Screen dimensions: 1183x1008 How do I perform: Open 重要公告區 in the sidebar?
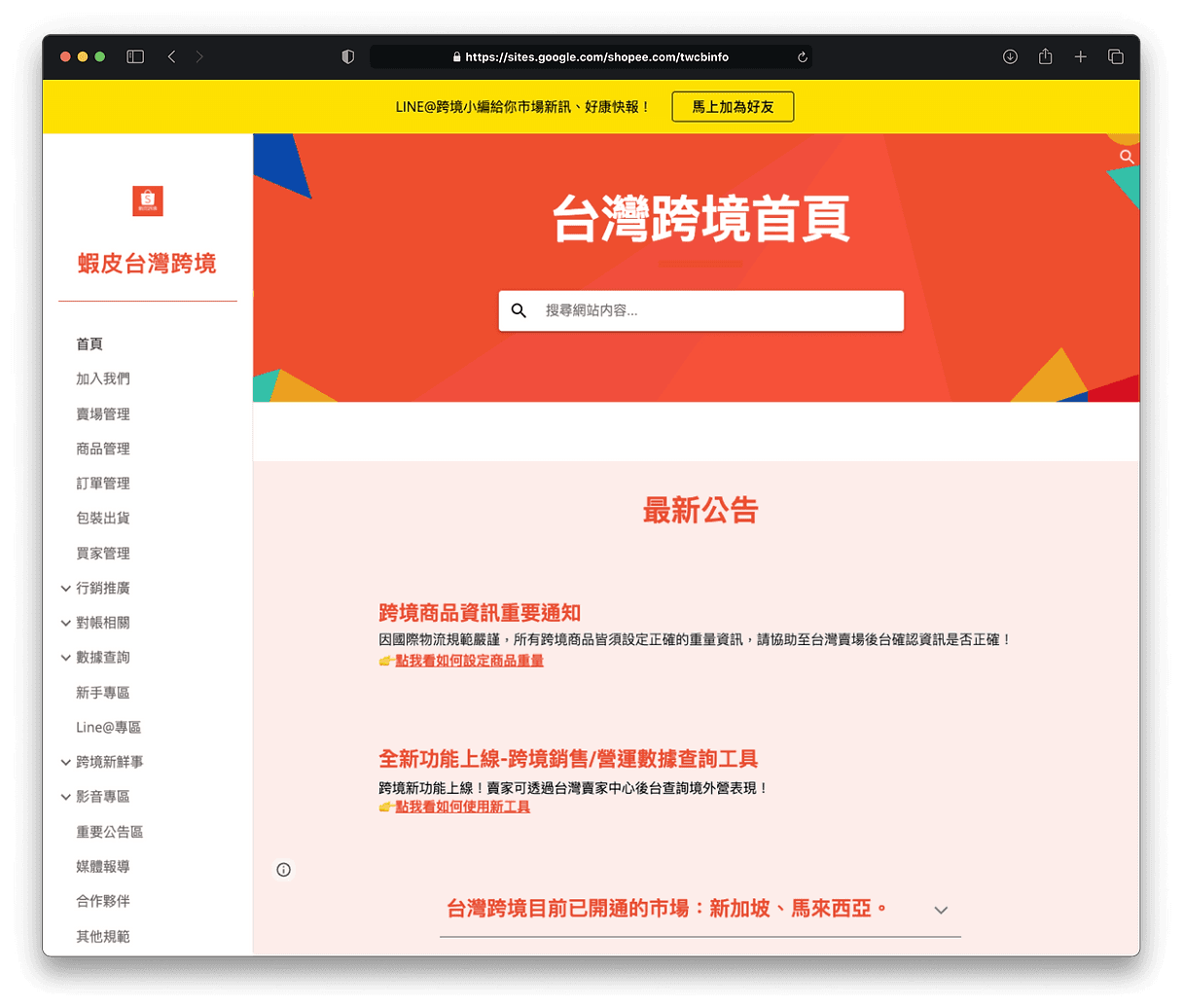pyautogui.click(x=110, y=832)
